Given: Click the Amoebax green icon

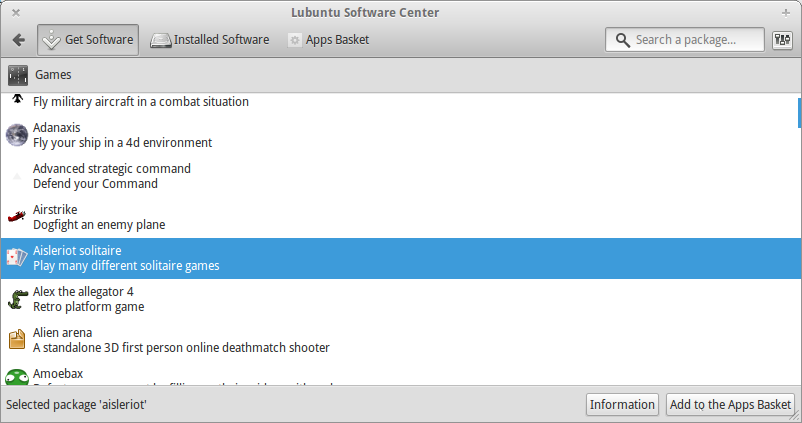Looking at the screenshot, I should pos(17,377).
